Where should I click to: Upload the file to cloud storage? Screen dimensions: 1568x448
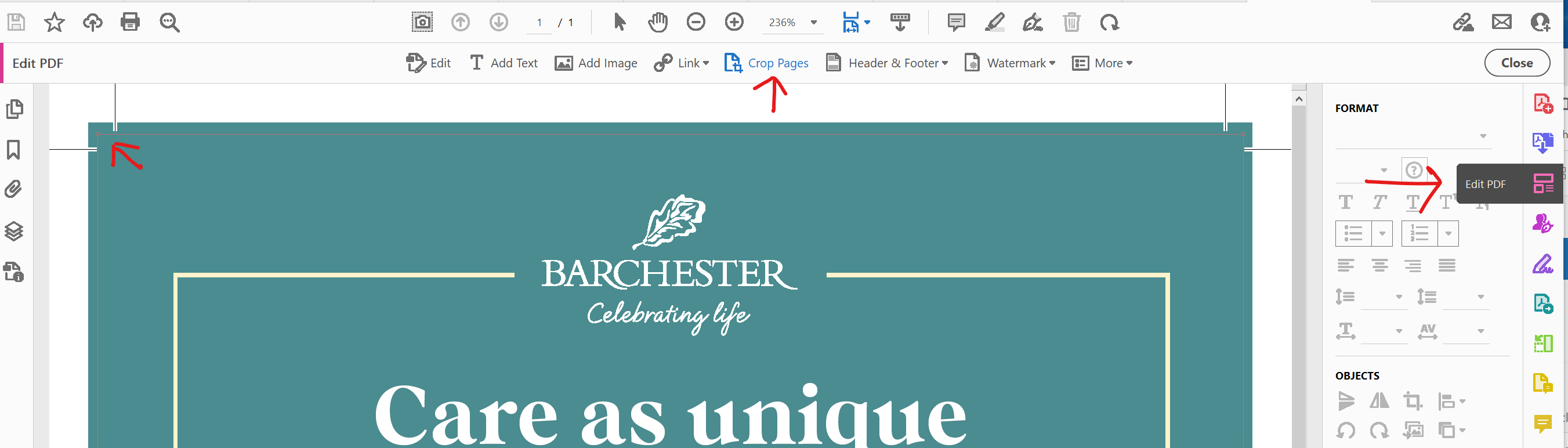(x=92, y=23)
